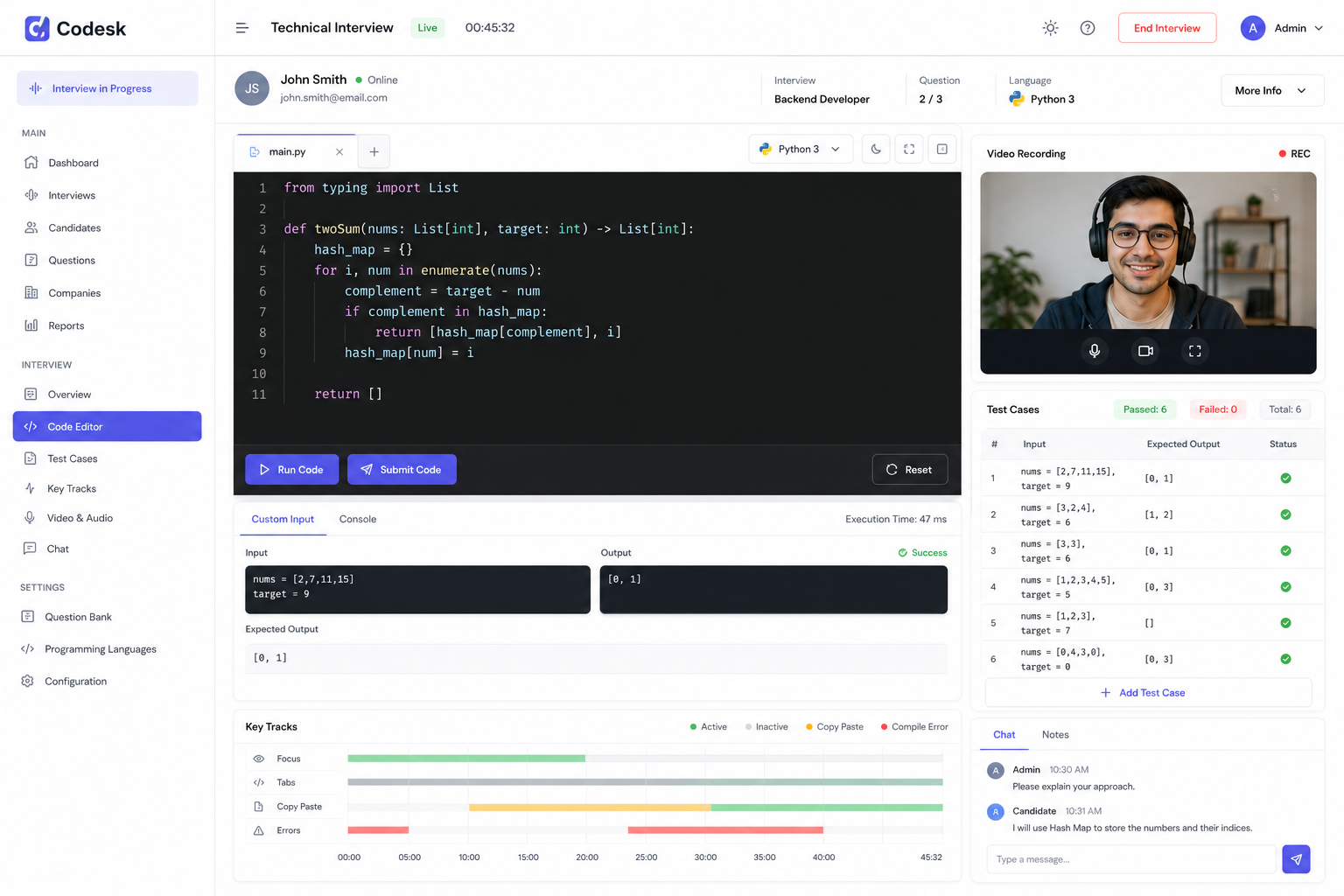Click the Tabs track timeline bar
Screen dimensions: 1344x896
[645, 782]
